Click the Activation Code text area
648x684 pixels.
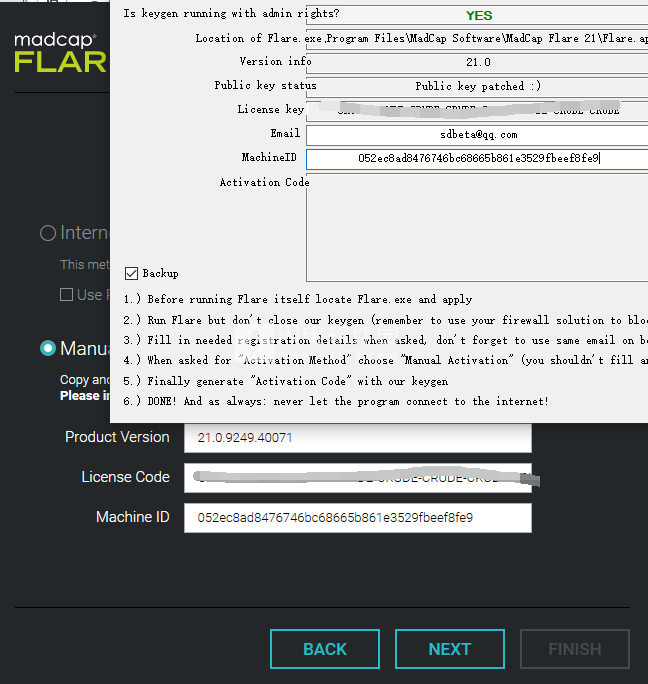coord(477,227)
